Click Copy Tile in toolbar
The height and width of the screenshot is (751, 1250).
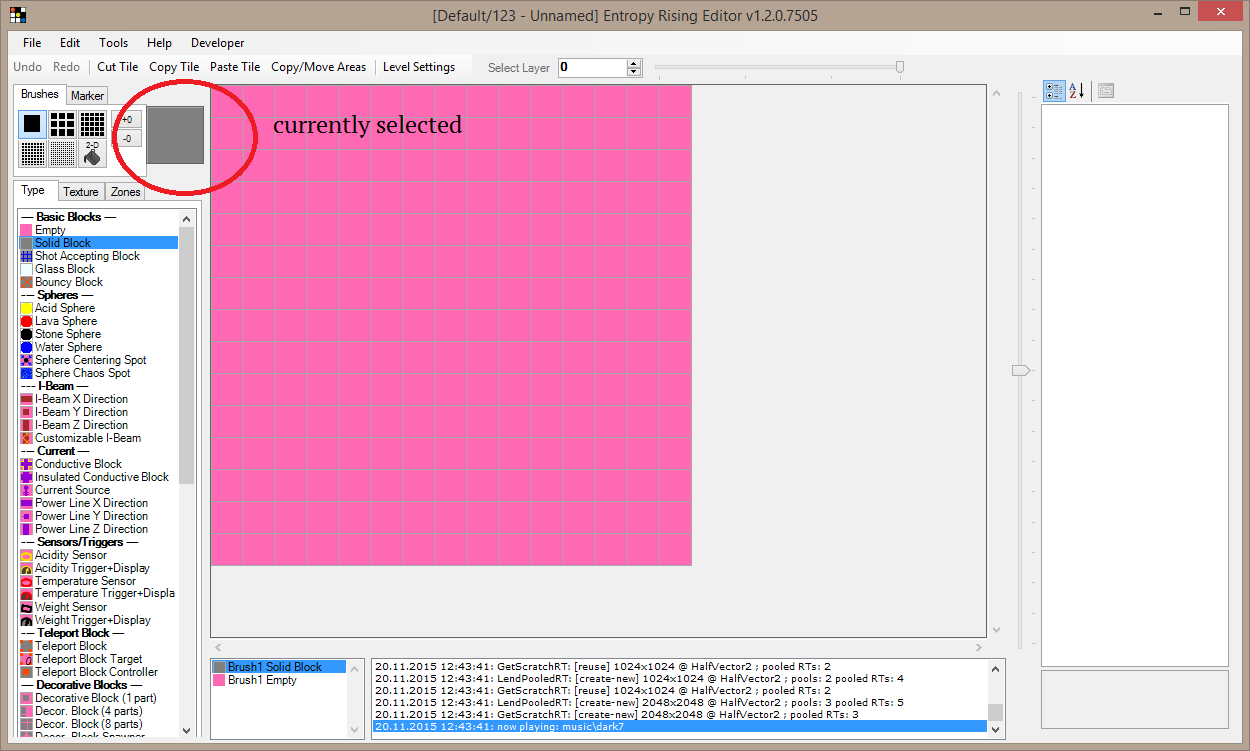pyautogui.click(x=174, y=67)
